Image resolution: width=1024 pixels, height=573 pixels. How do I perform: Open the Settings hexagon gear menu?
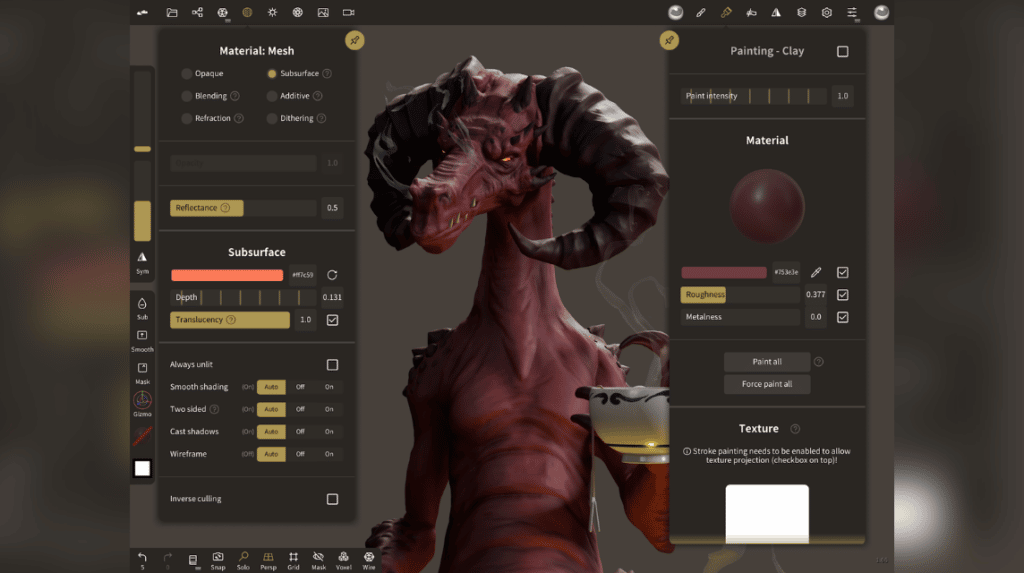tap(827, 12)
